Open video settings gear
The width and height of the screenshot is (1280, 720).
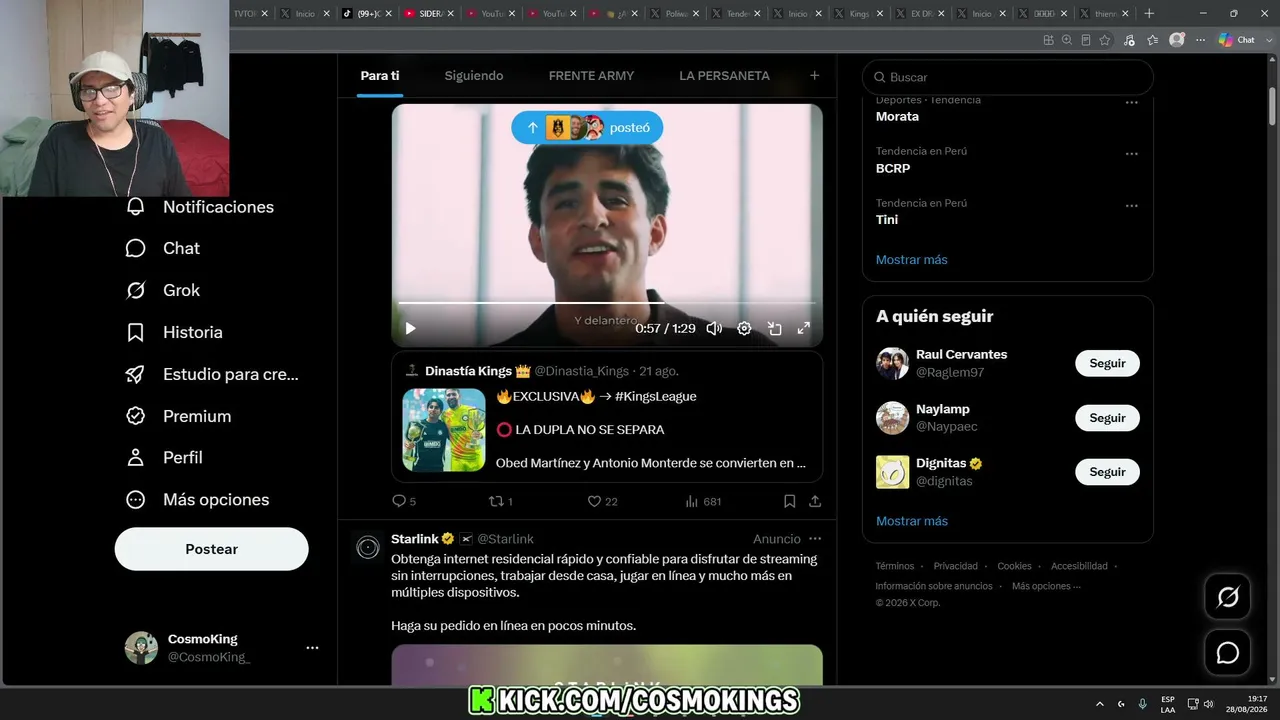(x=744, y=328)
